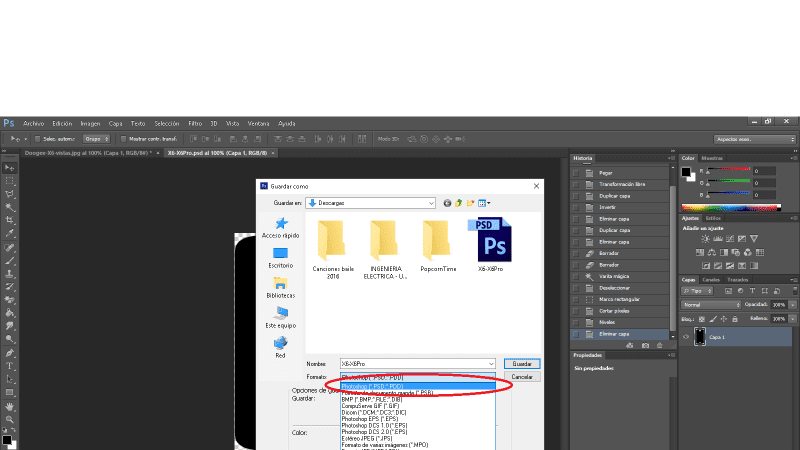Go to Escritorio in save dialog
The height and width of the screenshot is (450, 800).
tap(281, 258)
